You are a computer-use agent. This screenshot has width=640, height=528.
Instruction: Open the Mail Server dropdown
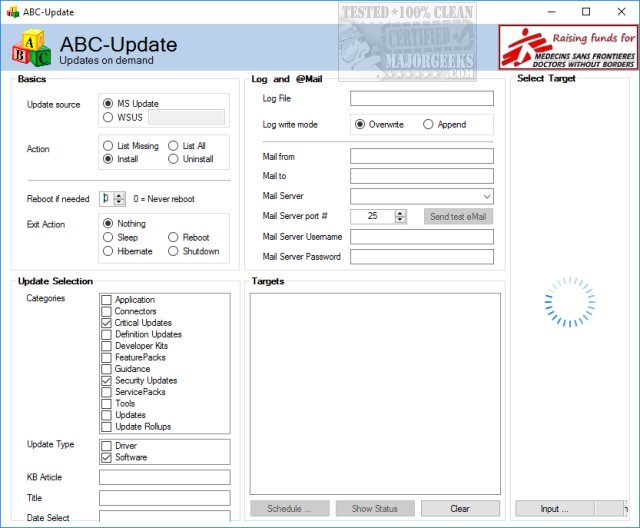point(486,196)
